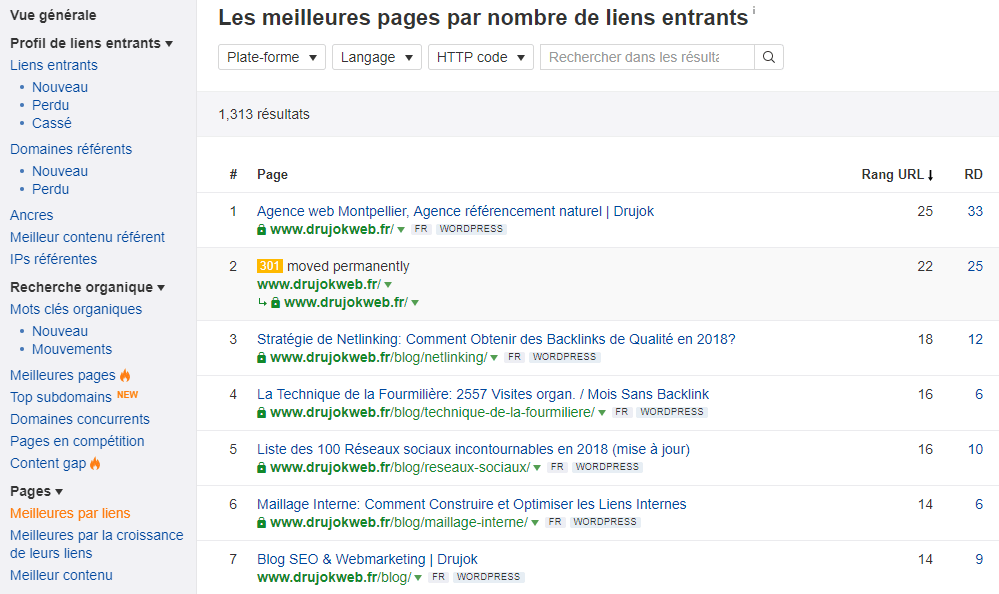Click the flame icon beside Content gap
Screen dimensions: 999x594
pos(95,463)
